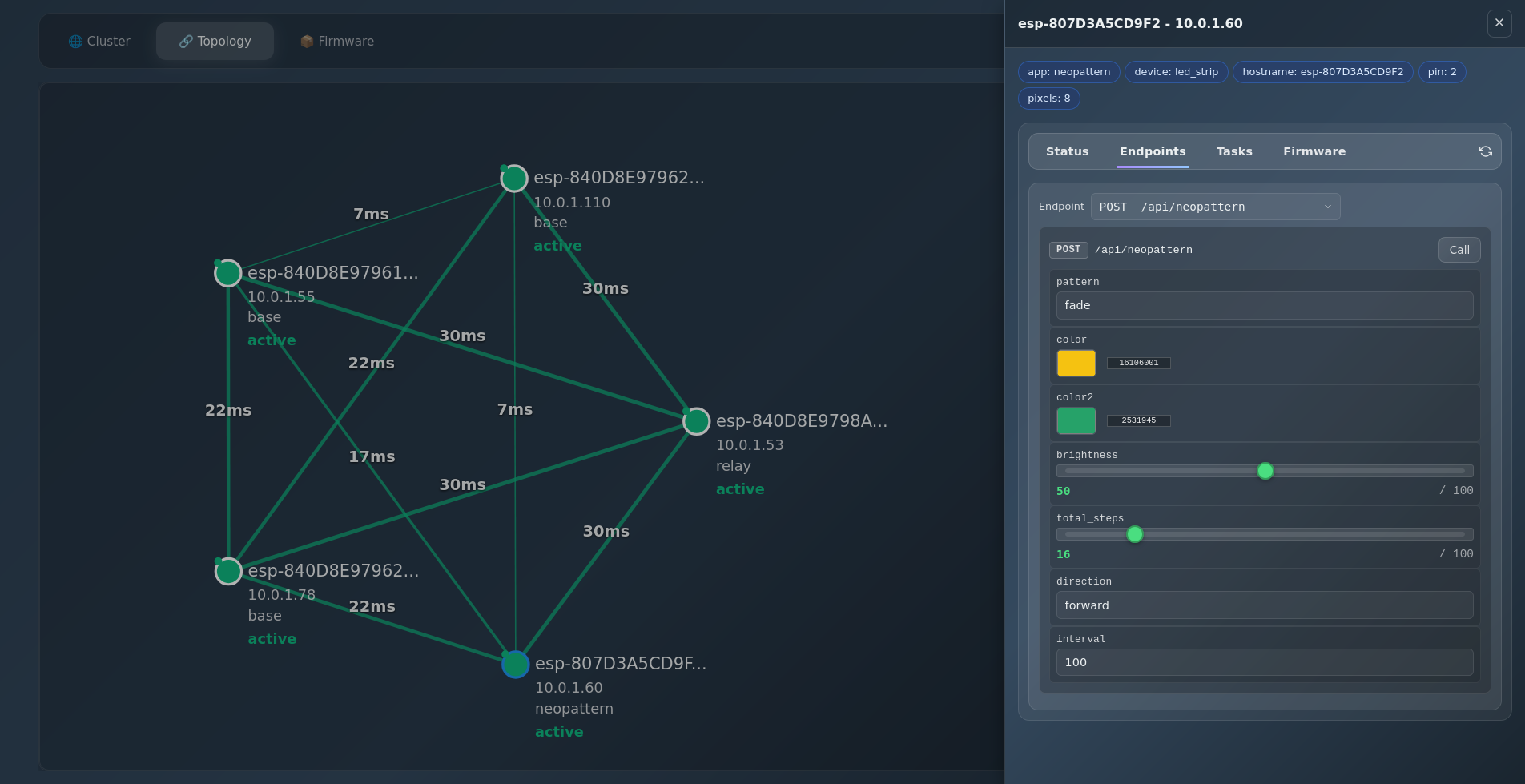Select the node at 10.0.1.55

pyautogui.click(x=228, y=273)
